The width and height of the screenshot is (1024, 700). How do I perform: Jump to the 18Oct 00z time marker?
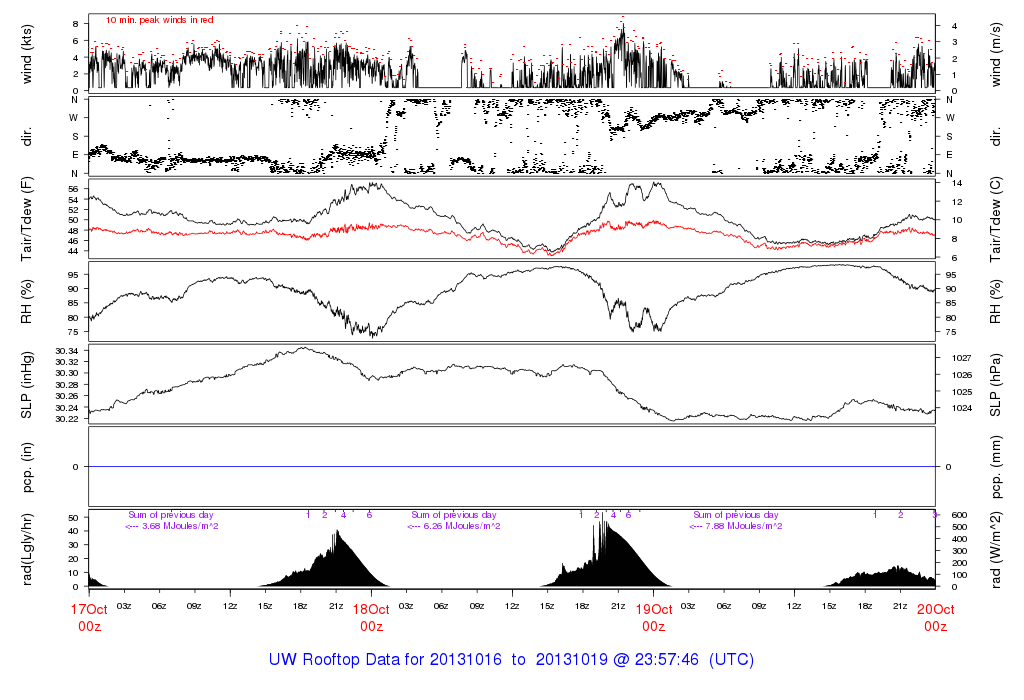[x=371, y=616]
